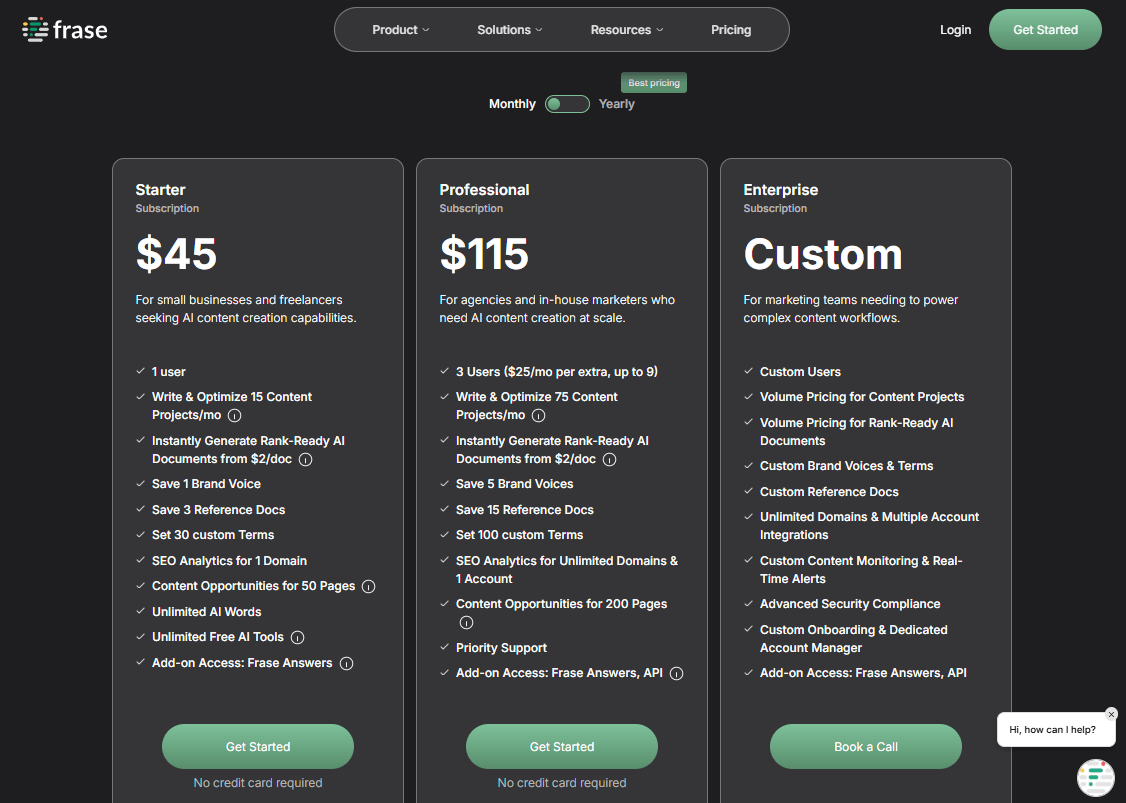
Task: Open info icon for Professional 75 Content Projects
Action: pos(539,415)
